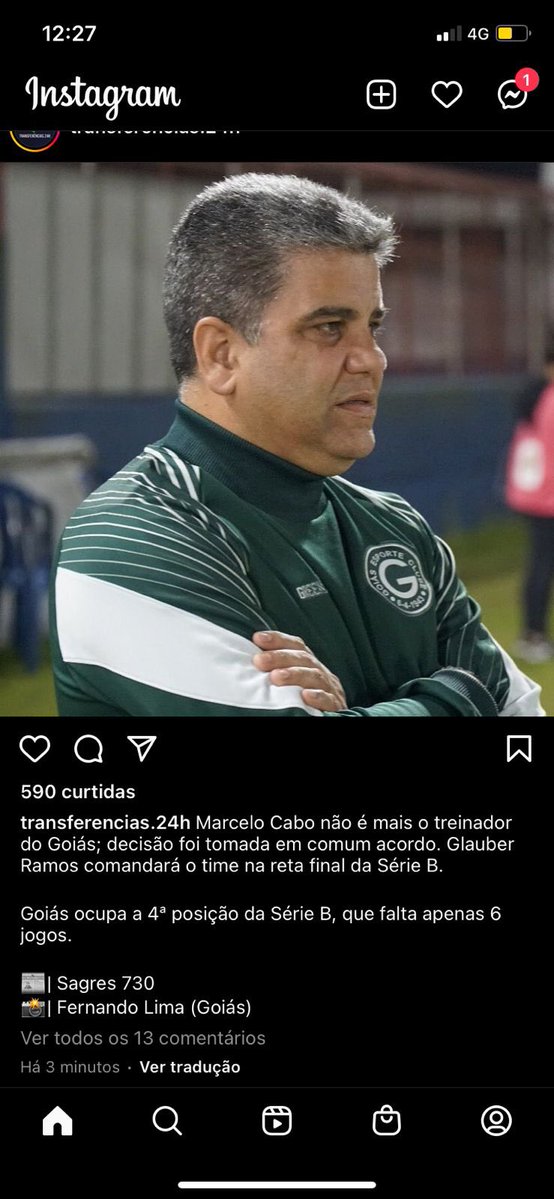The height and width of the screenshot is (1199, 554).
Task: Tap the coach photo in the post
Action: pos(277,439)
